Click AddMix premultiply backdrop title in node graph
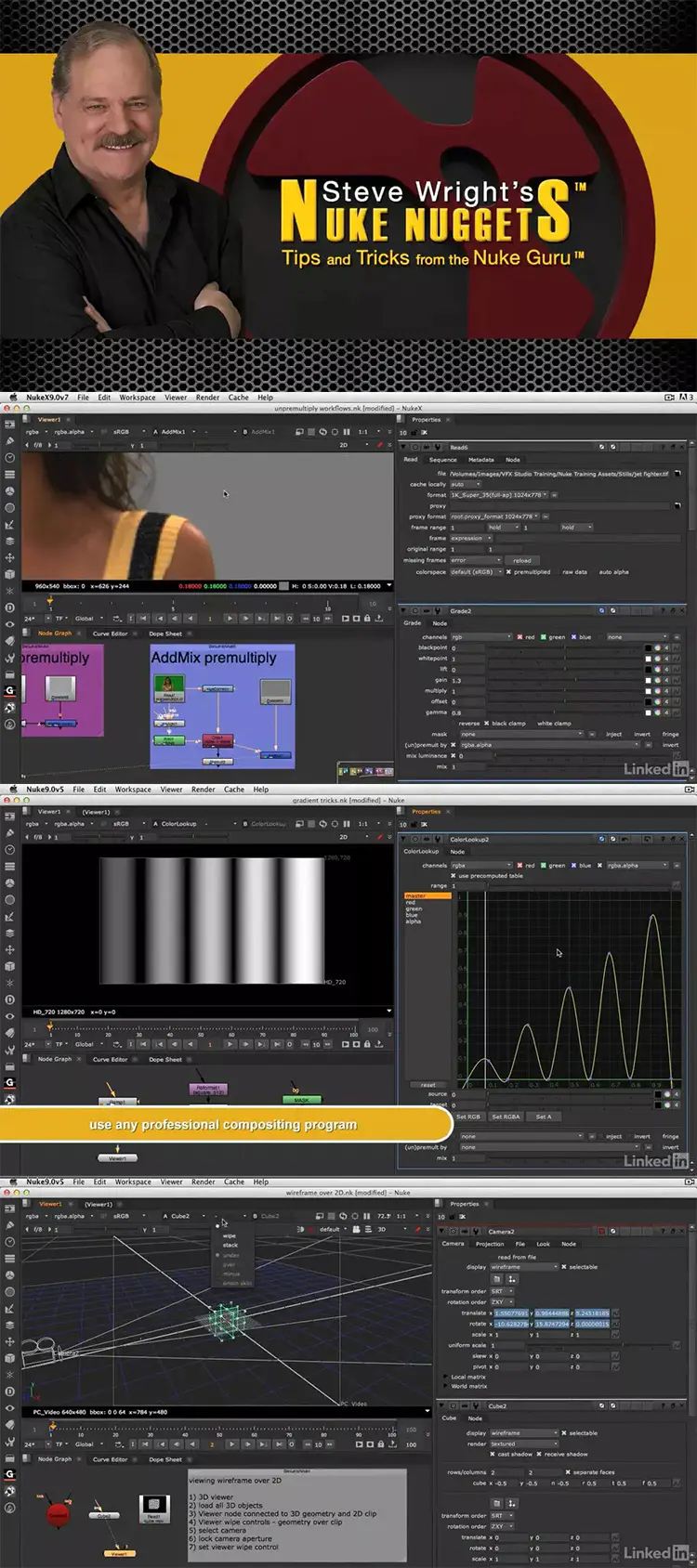The width and height of the screenshot is (697, 1568). pos(214,658)
